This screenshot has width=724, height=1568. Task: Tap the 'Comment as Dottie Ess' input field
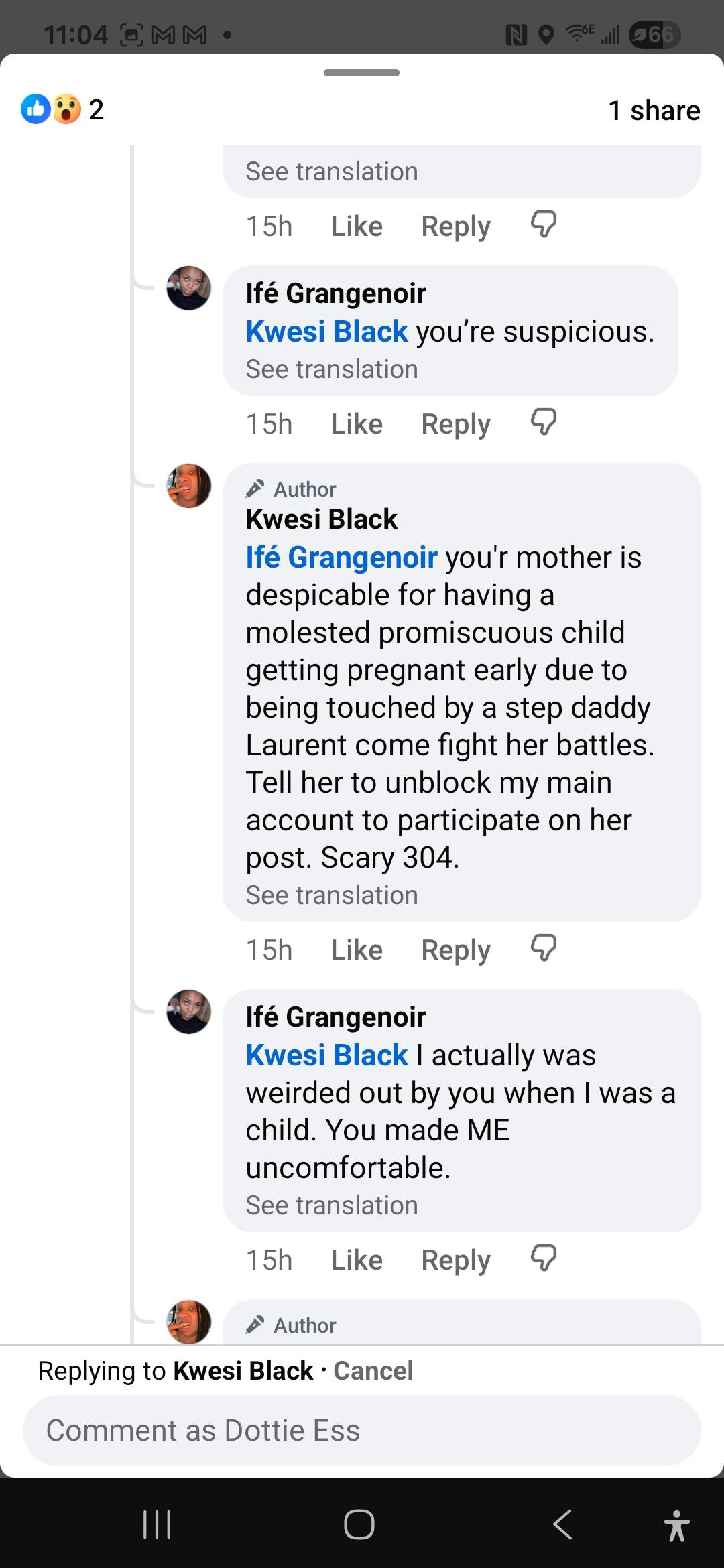(x=362, y=1430)
